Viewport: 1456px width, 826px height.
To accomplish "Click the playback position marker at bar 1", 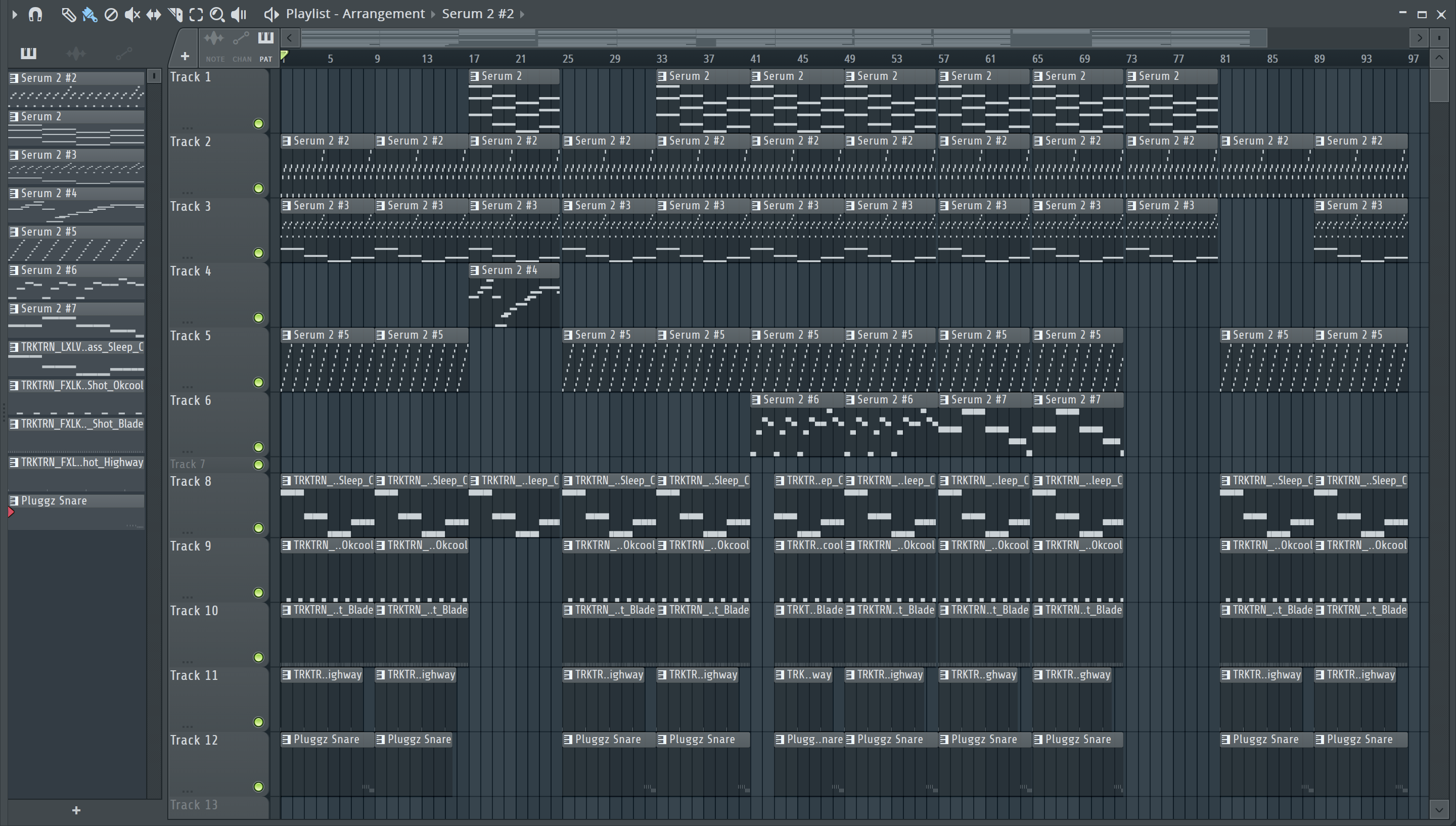I will pos(285,55).
